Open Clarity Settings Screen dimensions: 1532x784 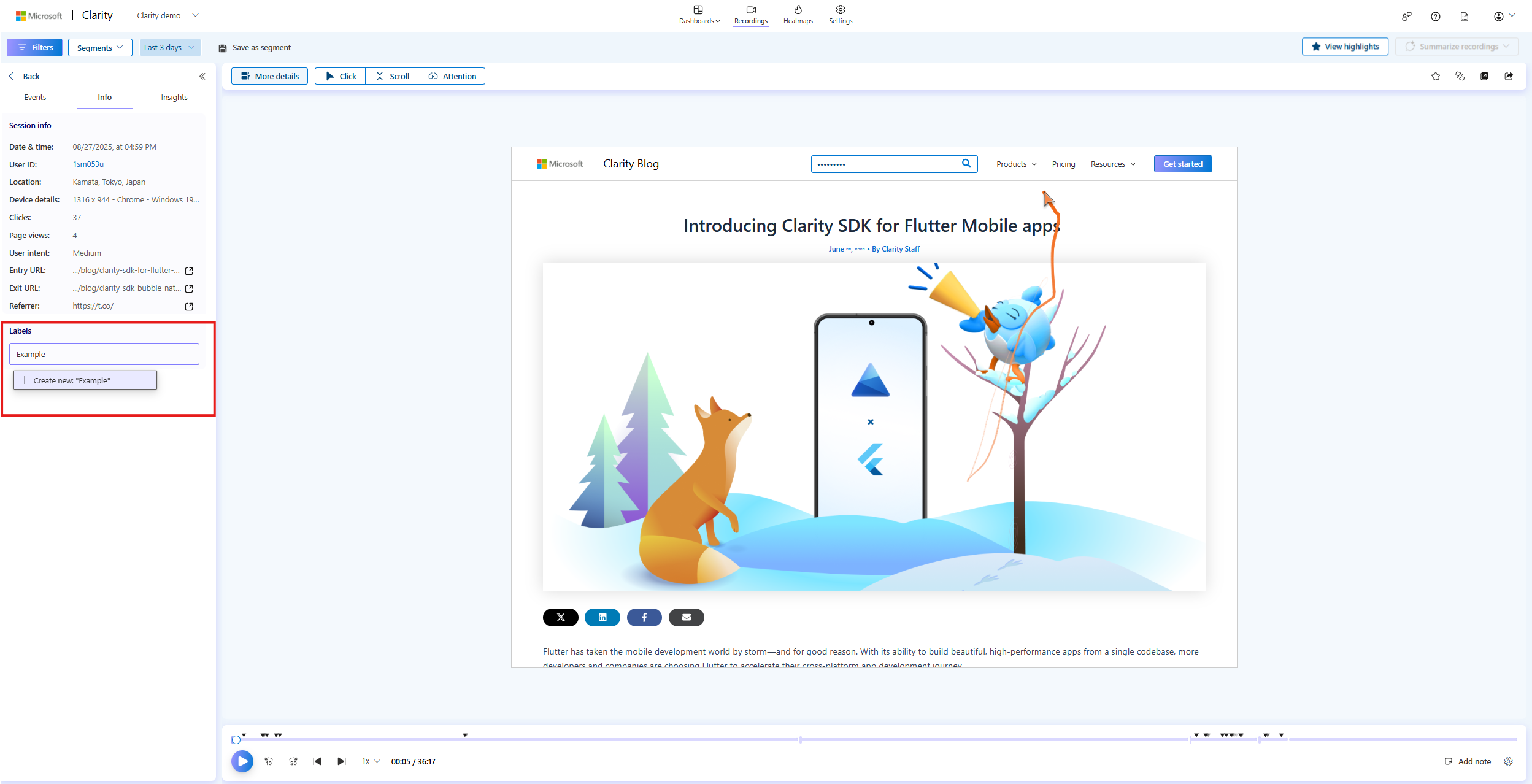click(x=841, y=15)
